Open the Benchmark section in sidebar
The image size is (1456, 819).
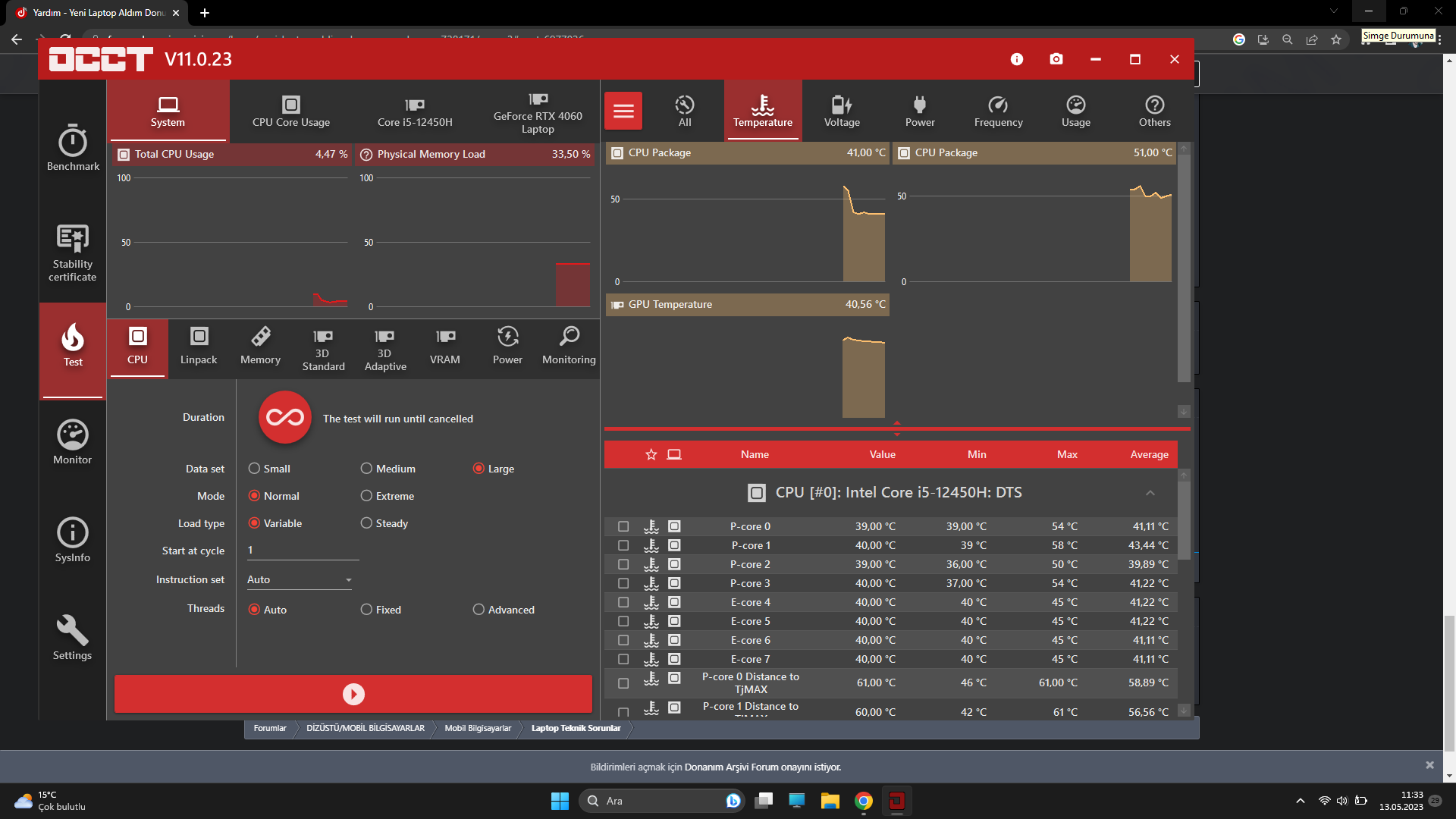tap(73, 147)
